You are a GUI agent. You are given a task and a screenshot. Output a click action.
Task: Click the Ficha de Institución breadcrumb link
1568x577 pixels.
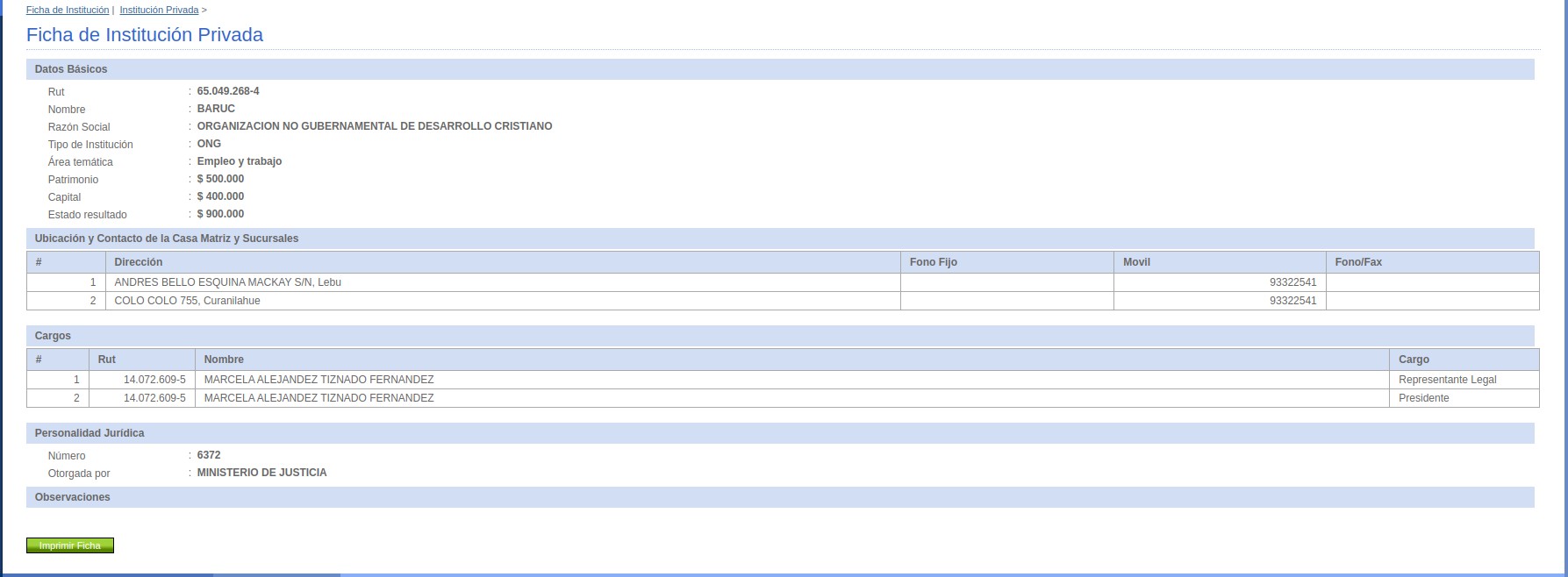[68, 10]
